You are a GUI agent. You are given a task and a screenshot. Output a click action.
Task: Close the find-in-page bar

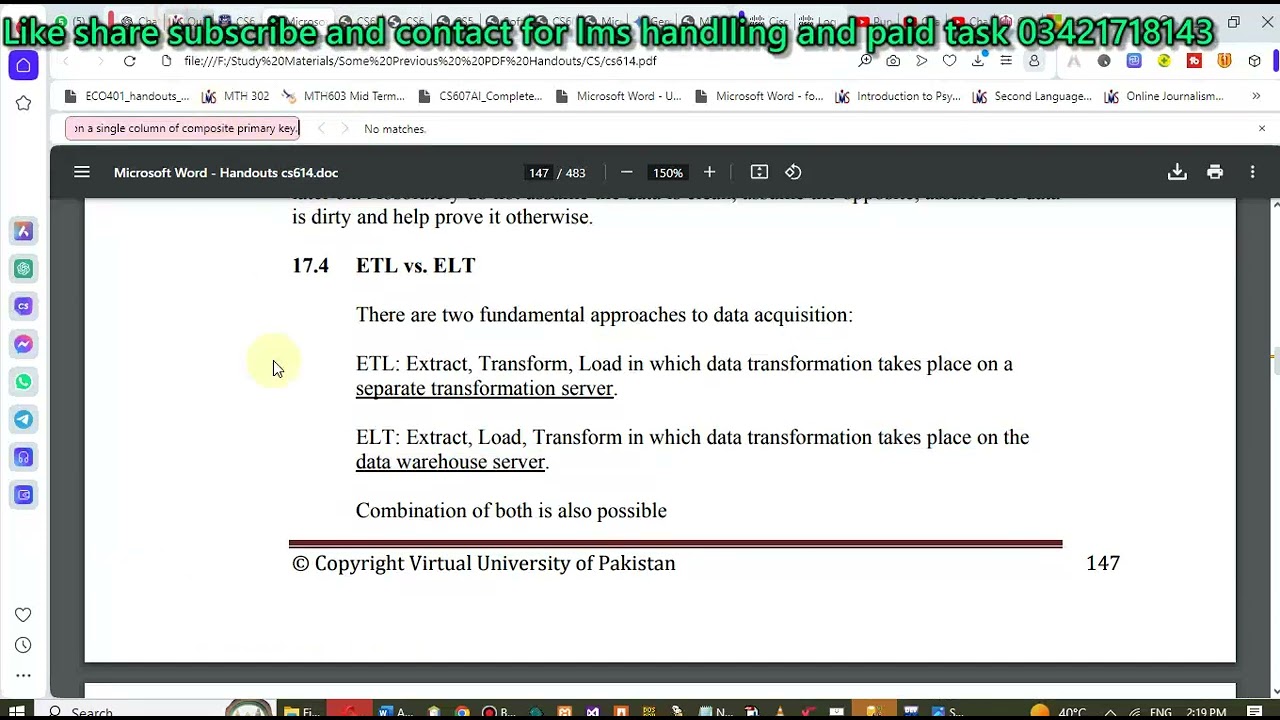pyautogui.click(x=1261, y=128)
